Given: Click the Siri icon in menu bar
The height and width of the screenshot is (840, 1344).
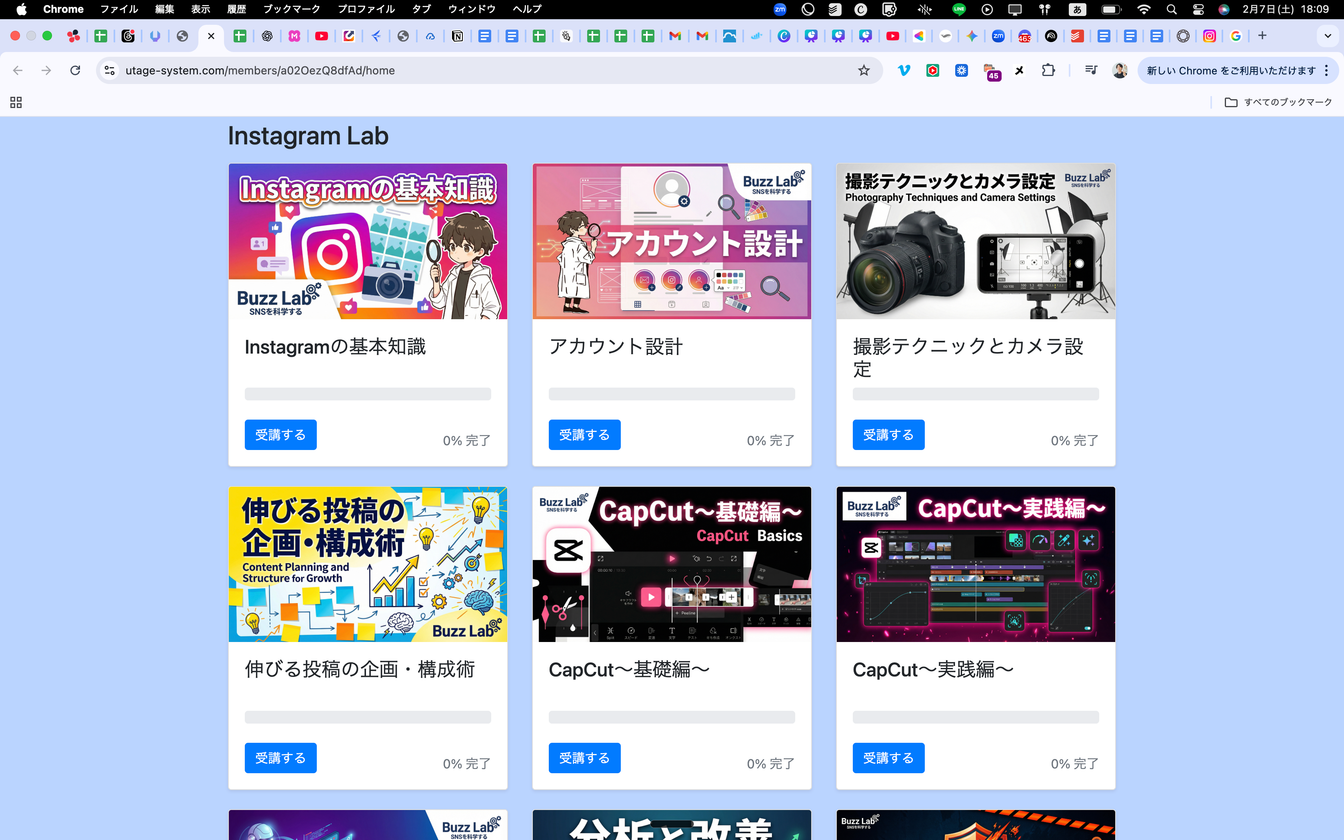Looking at the screenshot, I should 1224,9.
